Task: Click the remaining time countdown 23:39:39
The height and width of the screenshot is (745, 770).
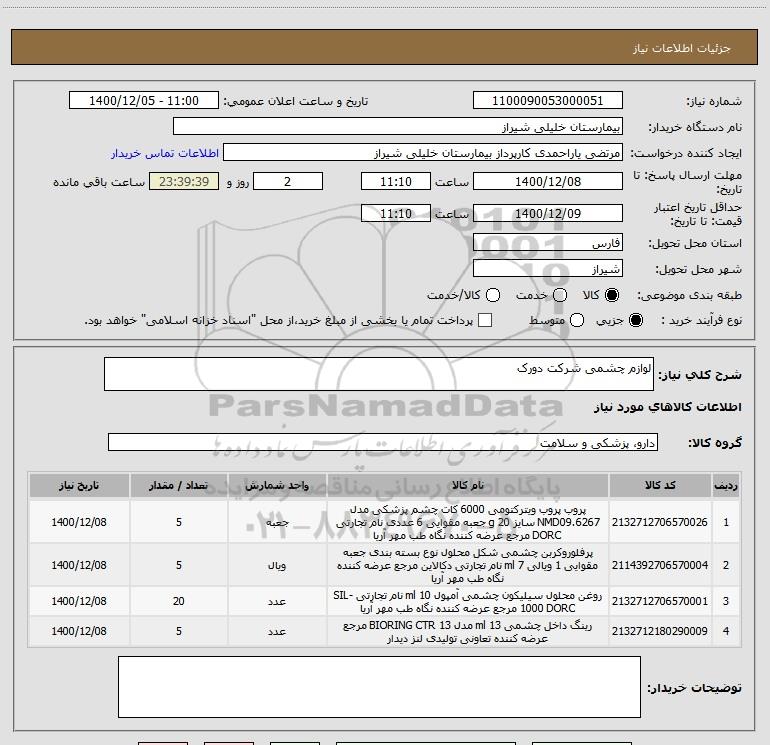Action: [x=184, y=181]
